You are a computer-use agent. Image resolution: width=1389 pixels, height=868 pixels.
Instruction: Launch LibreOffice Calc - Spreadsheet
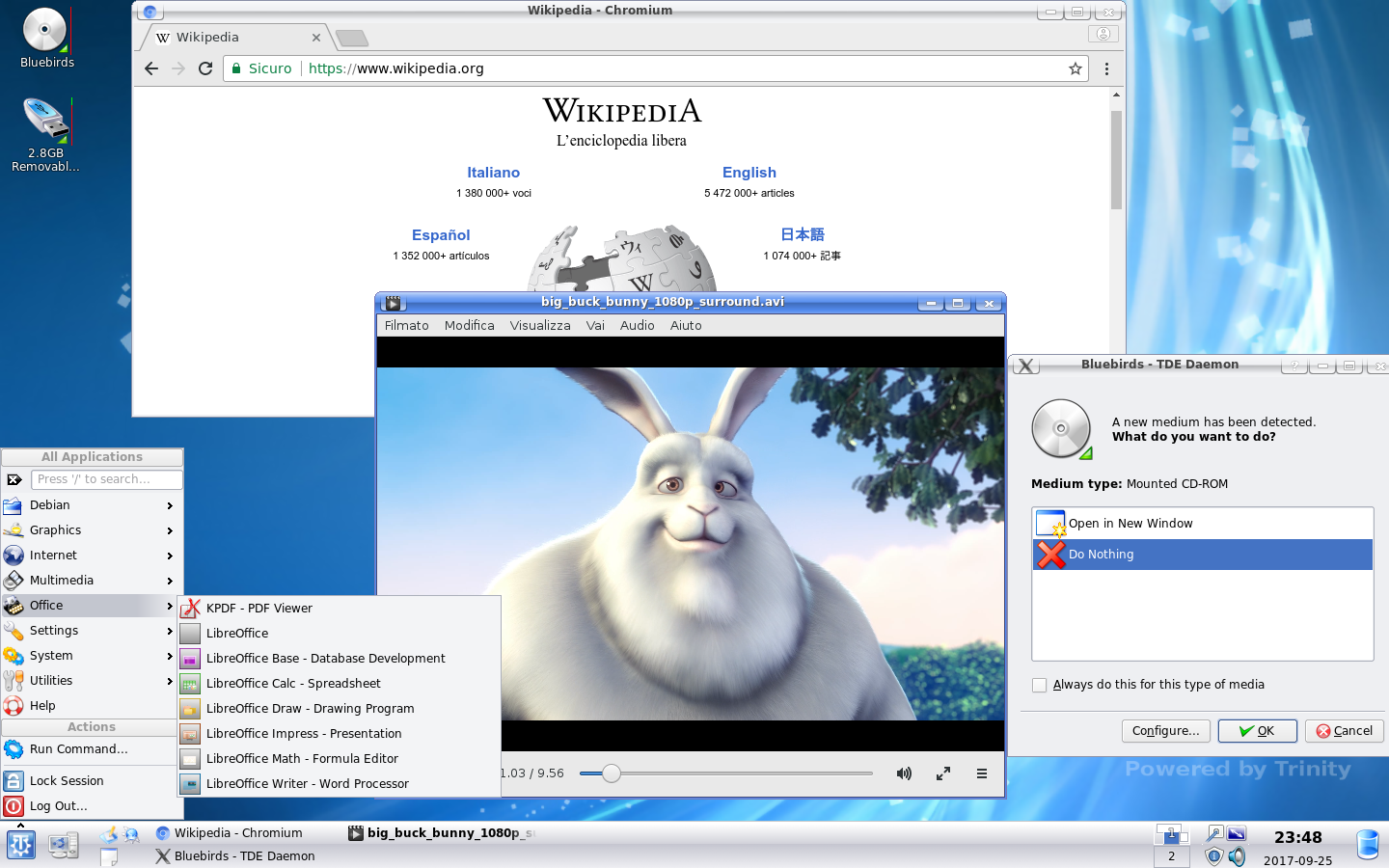click(x=340, y=684)
